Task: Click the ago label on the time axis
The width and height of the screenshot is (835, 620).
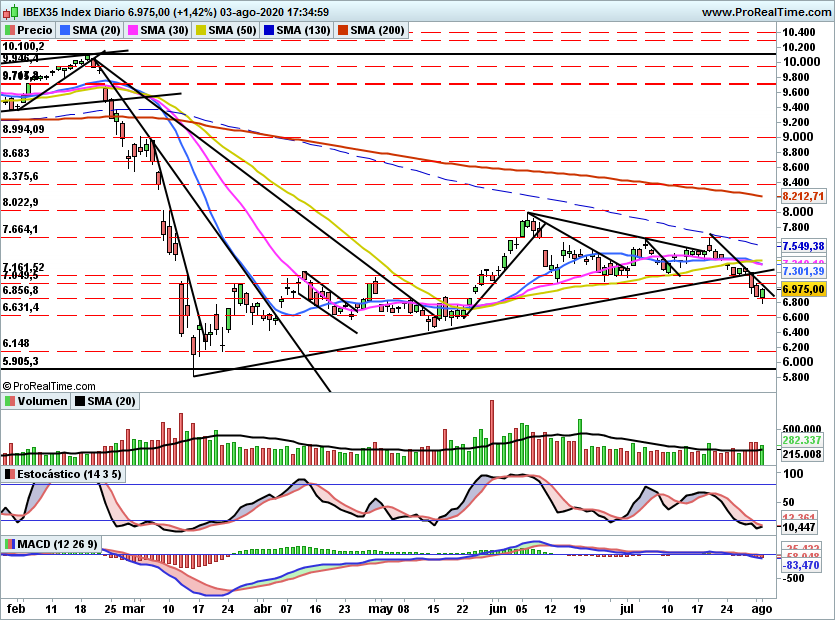Action: pos(761,607)
